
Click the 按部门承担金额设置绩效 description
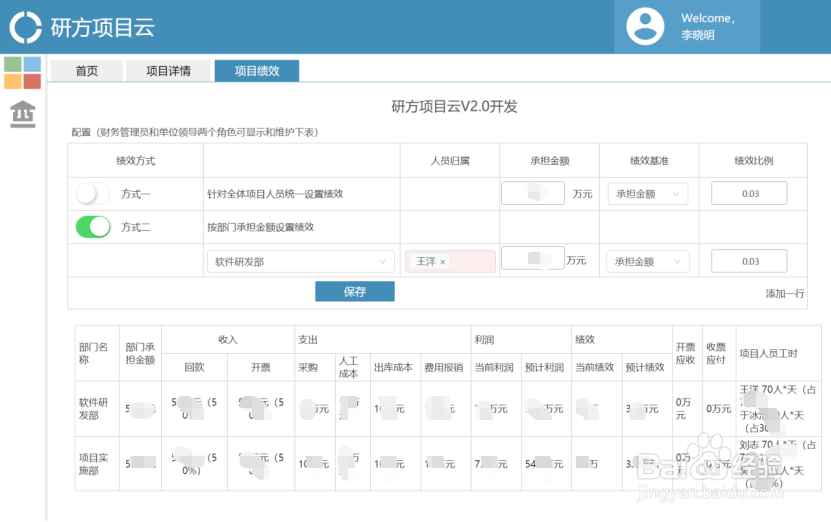(260, 227)
